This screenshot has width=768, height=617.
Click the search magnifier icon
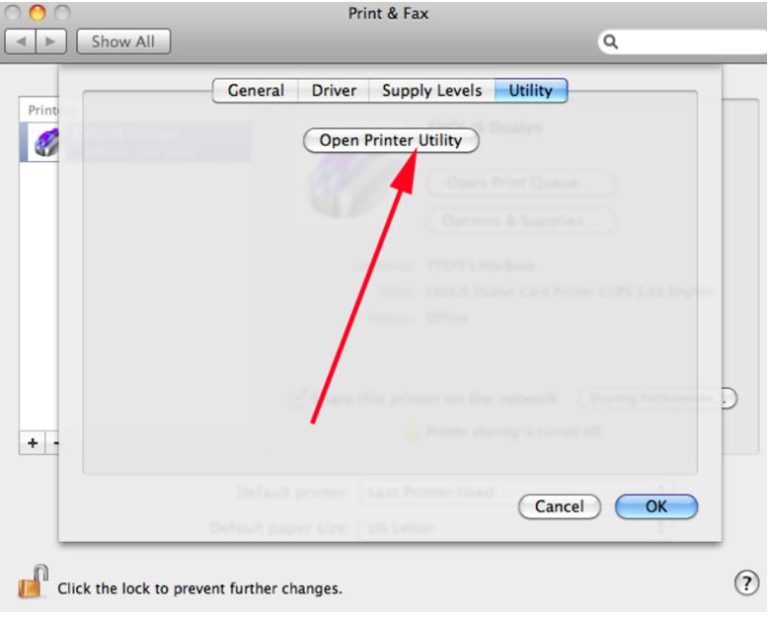610,42
